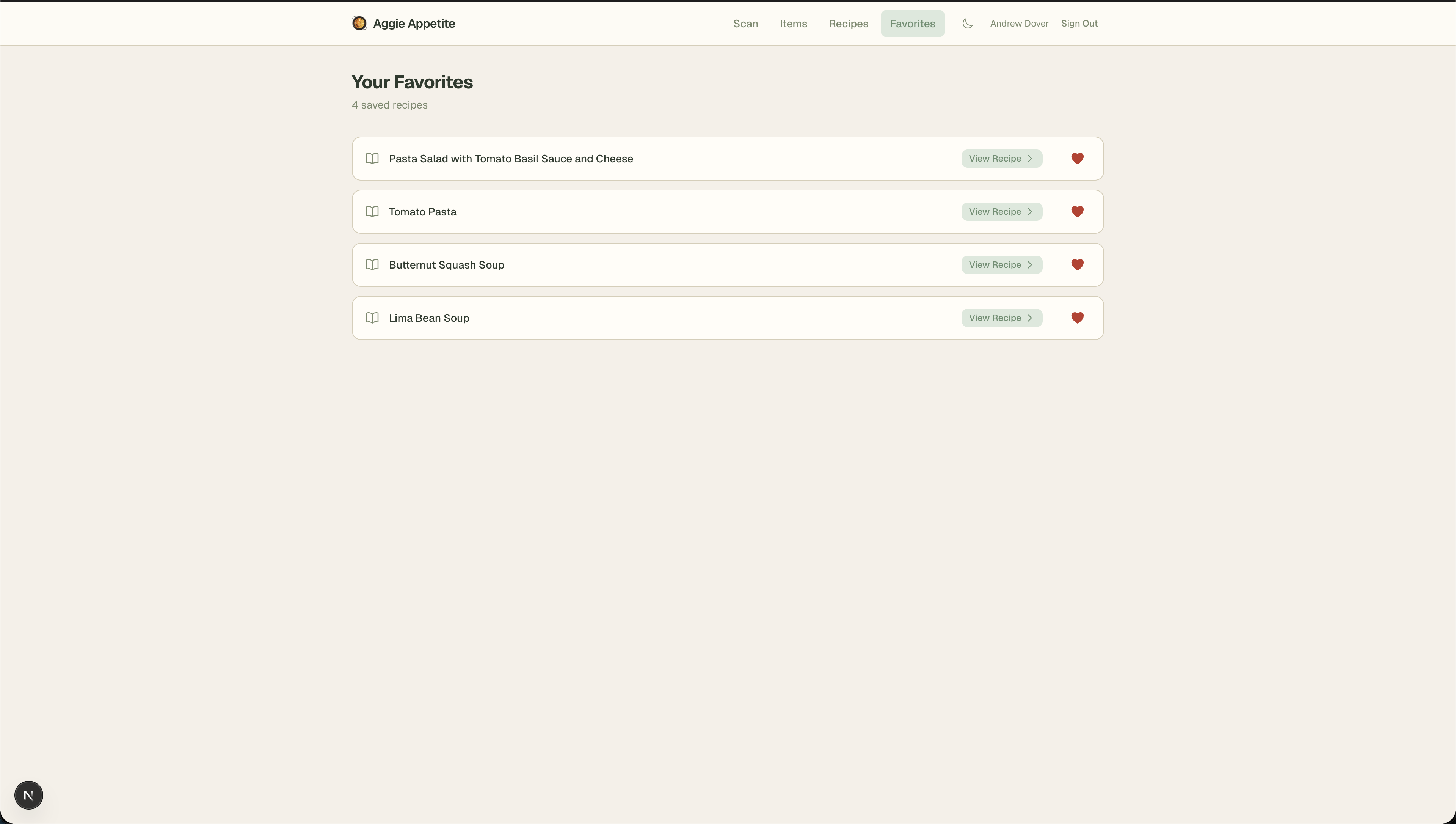
Task: Click book icon by Lima Bean Soup
Action: [x=372, y=318]
